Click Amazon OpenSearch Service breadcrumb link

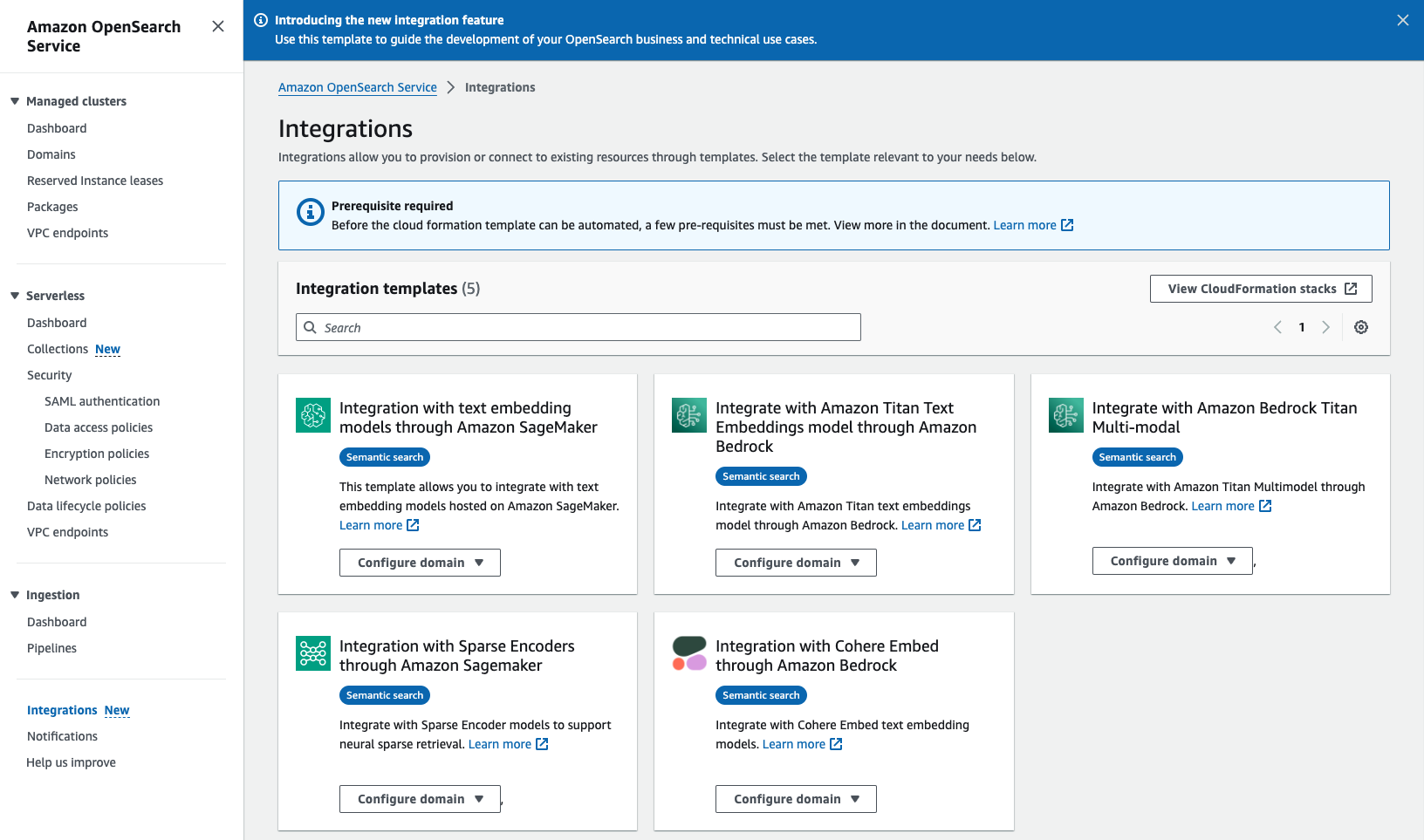click(358, 87)
